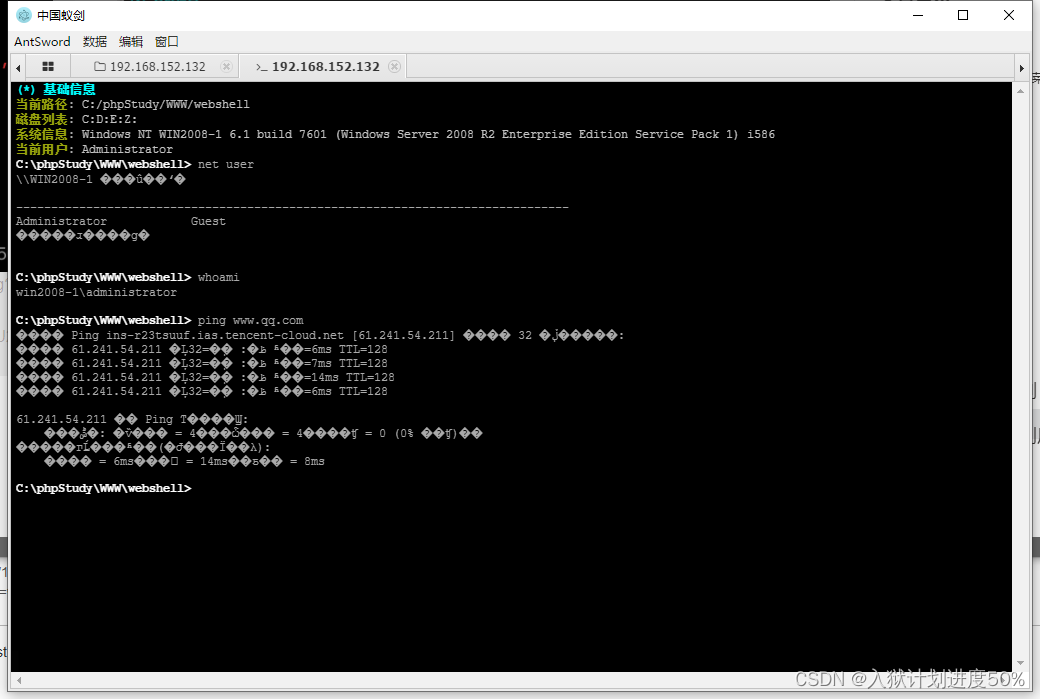
Task: Click the horizontal scrollbar left arrow
Action: [x=19, y=680]
